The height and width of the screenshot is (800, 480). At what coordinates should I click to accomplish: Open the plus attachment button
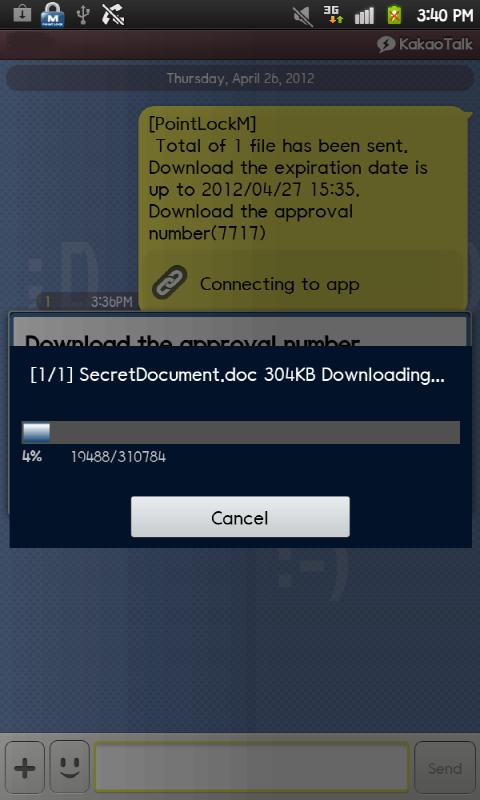(x=24, y=769)
